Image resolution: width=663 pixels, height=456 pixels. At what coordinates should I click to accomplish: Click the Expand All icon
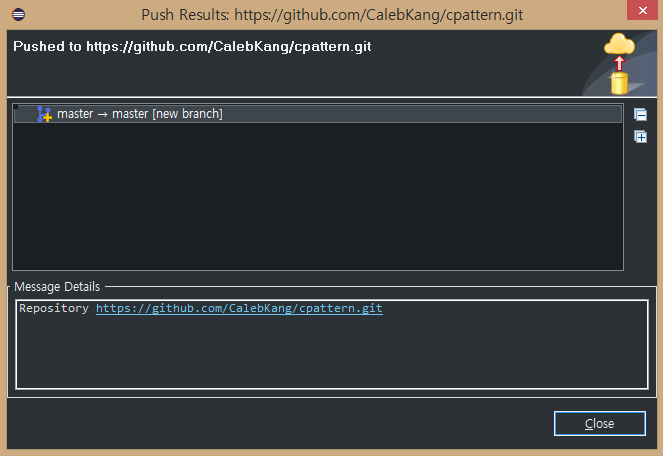640,137
